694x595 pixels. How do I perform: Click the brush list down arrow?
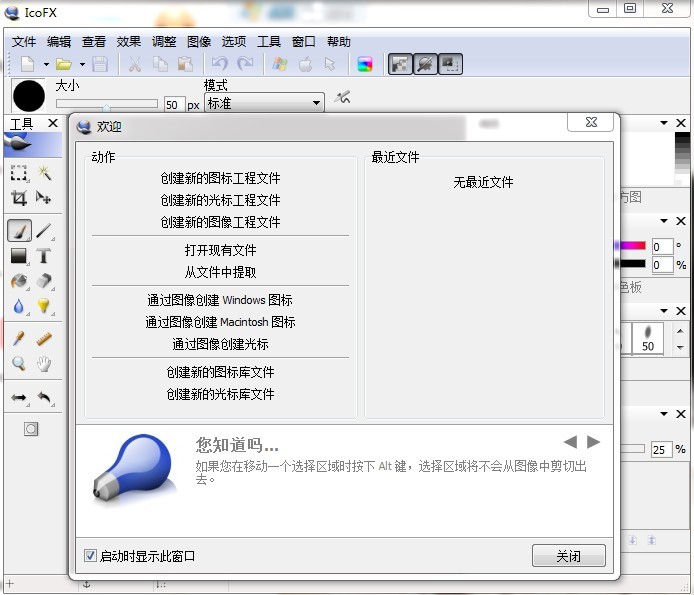680,348
